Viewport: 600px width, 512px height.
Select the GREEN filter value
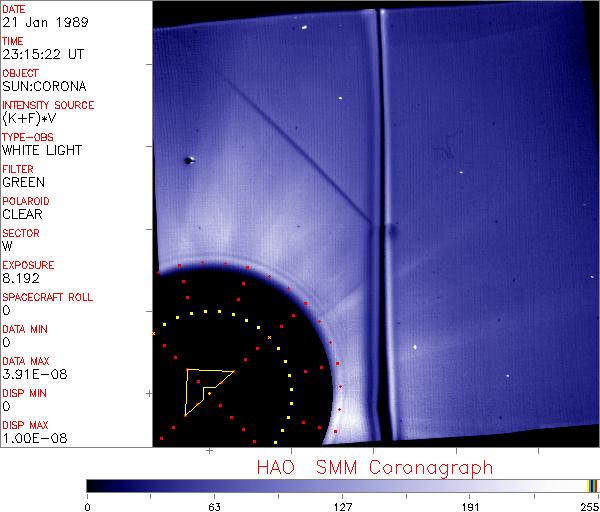[23, 182]
